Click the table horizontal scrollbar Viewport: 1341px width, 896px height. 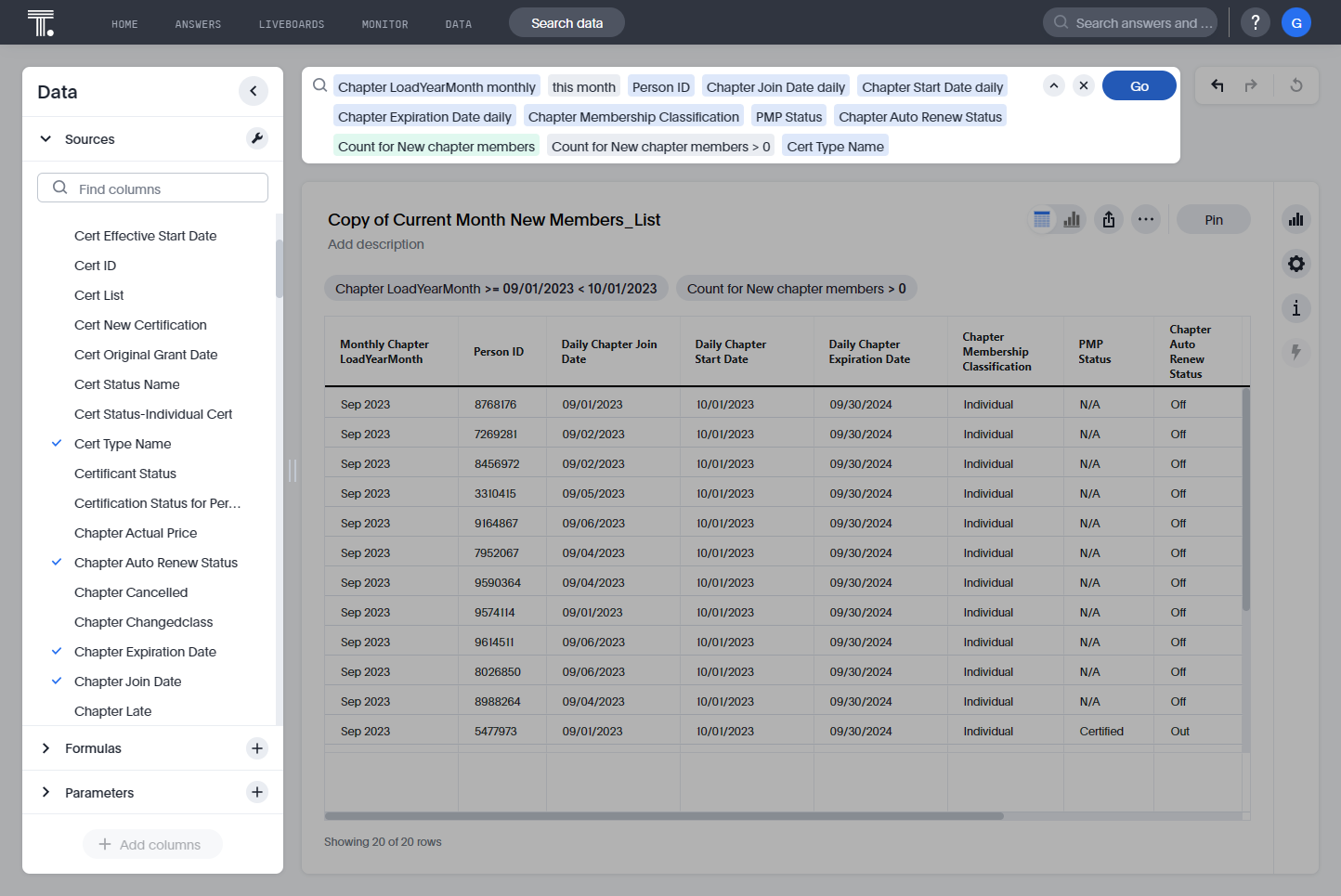[664, 816]
